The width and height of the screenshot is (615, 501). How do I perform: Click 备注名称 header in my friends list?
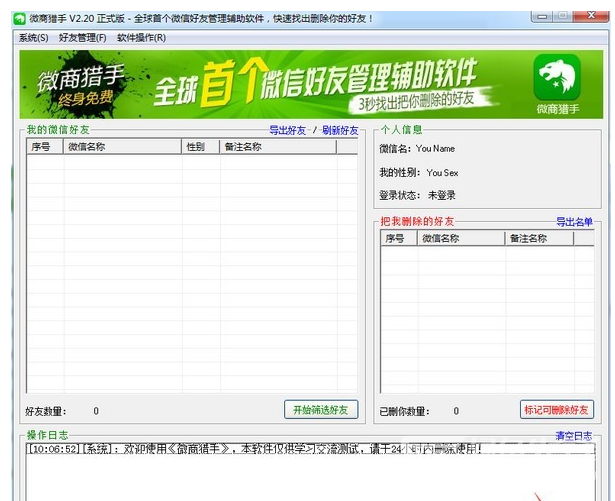pos(278,147)
